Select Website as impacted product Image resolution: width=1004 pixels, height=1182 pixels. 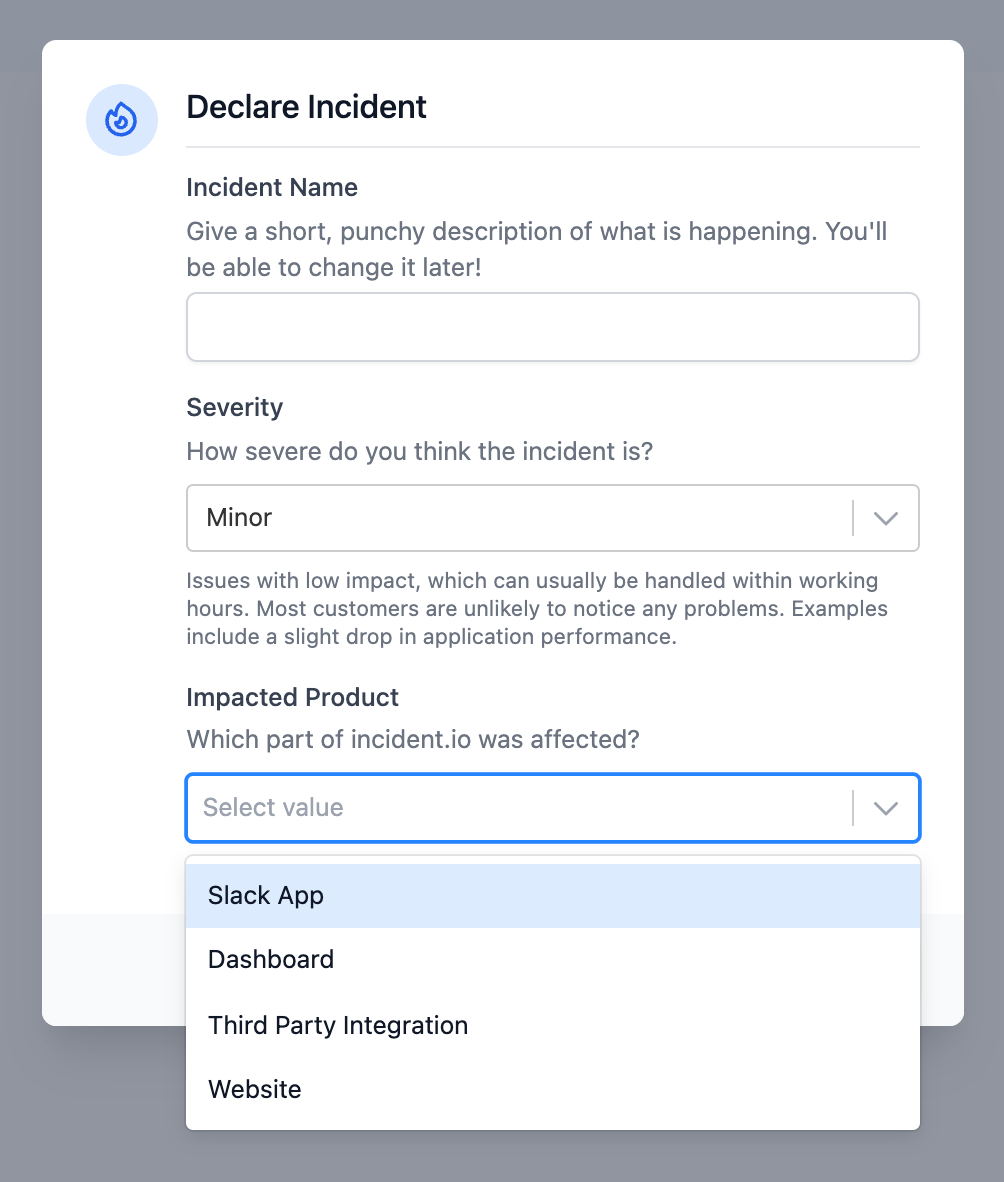coord(553,1089)
